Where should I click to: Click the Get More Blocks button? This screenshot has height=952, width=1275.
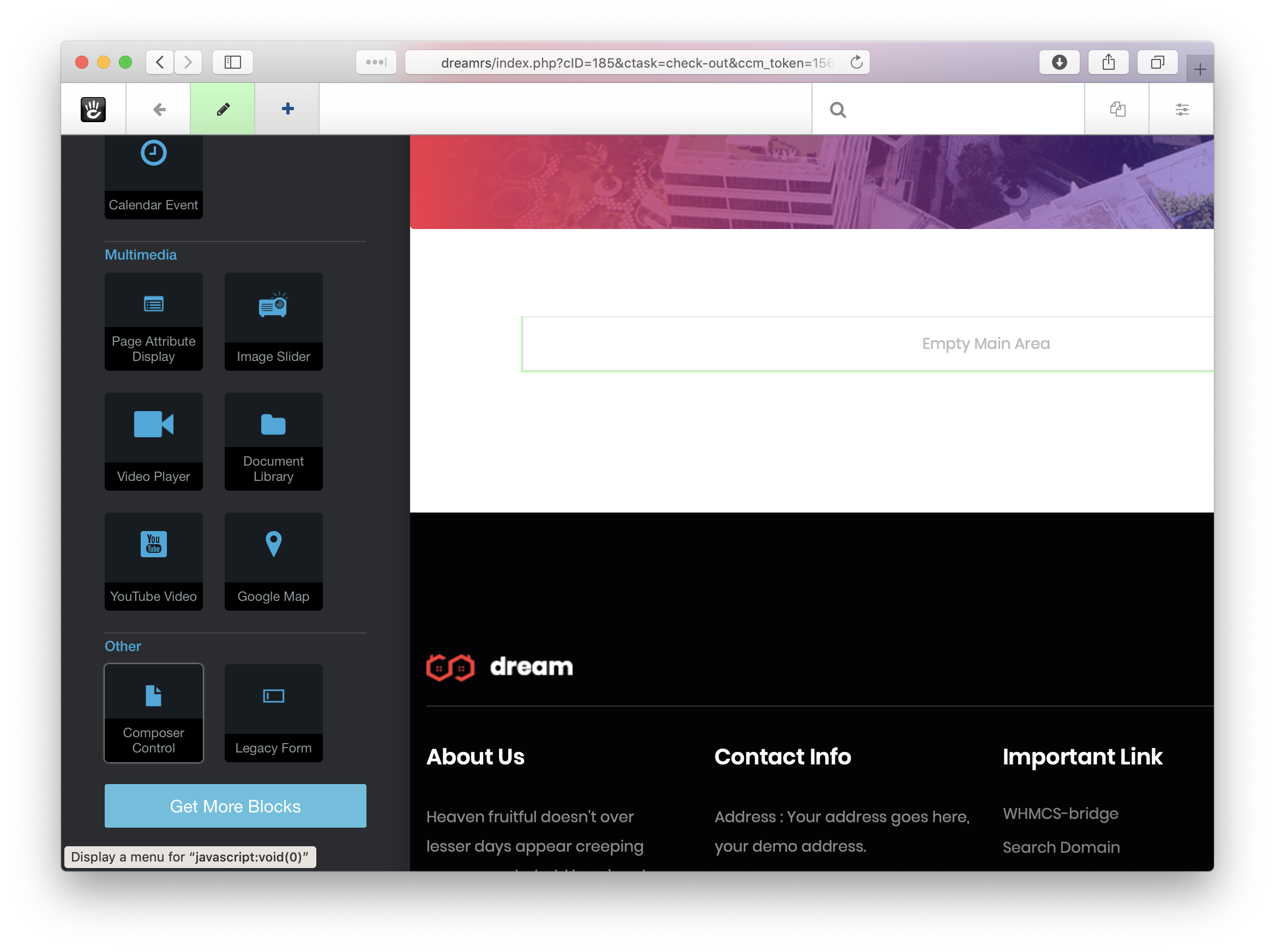pos(235,806)
